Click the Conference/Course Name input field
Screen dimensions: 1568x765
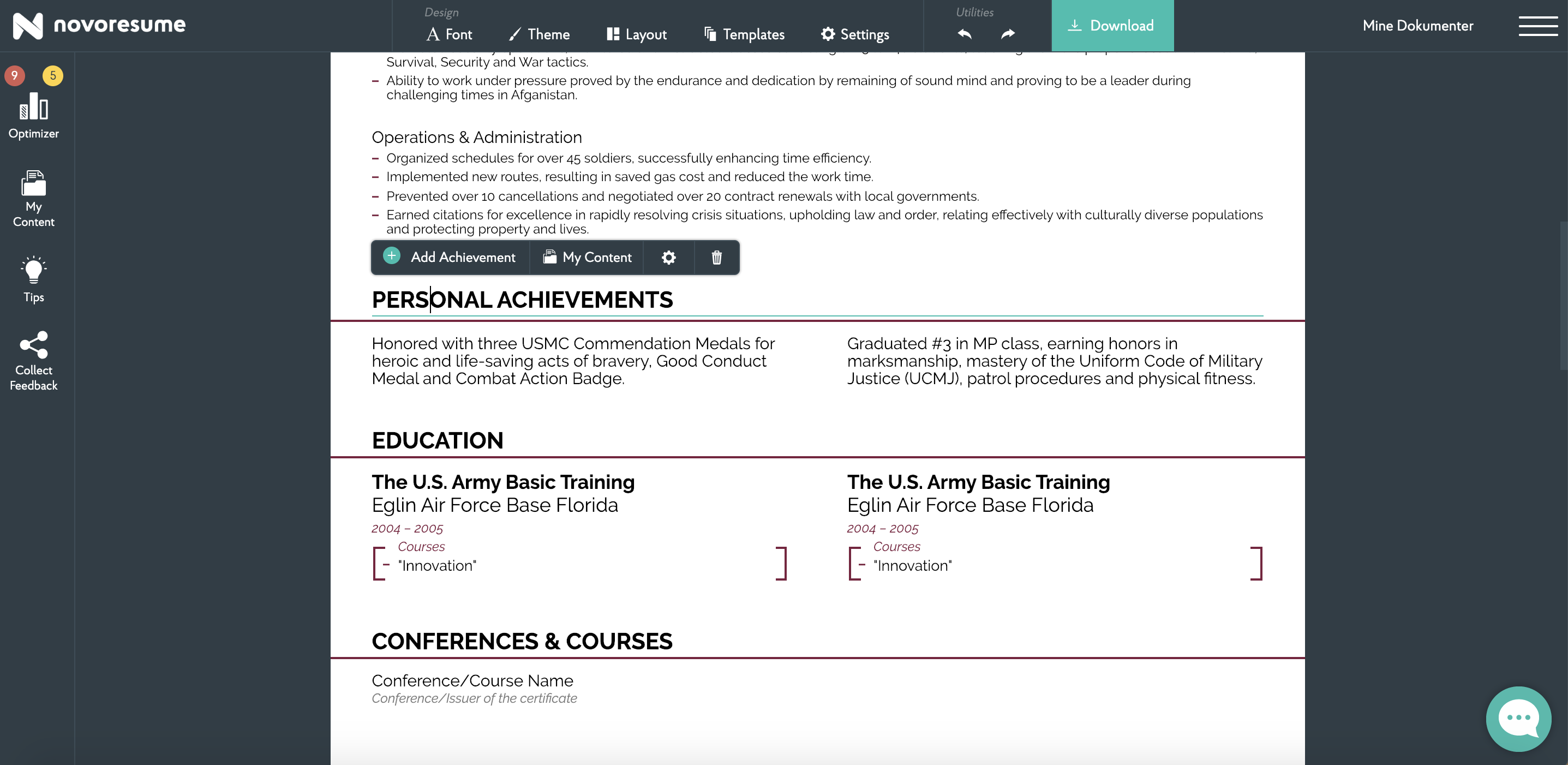473,681
